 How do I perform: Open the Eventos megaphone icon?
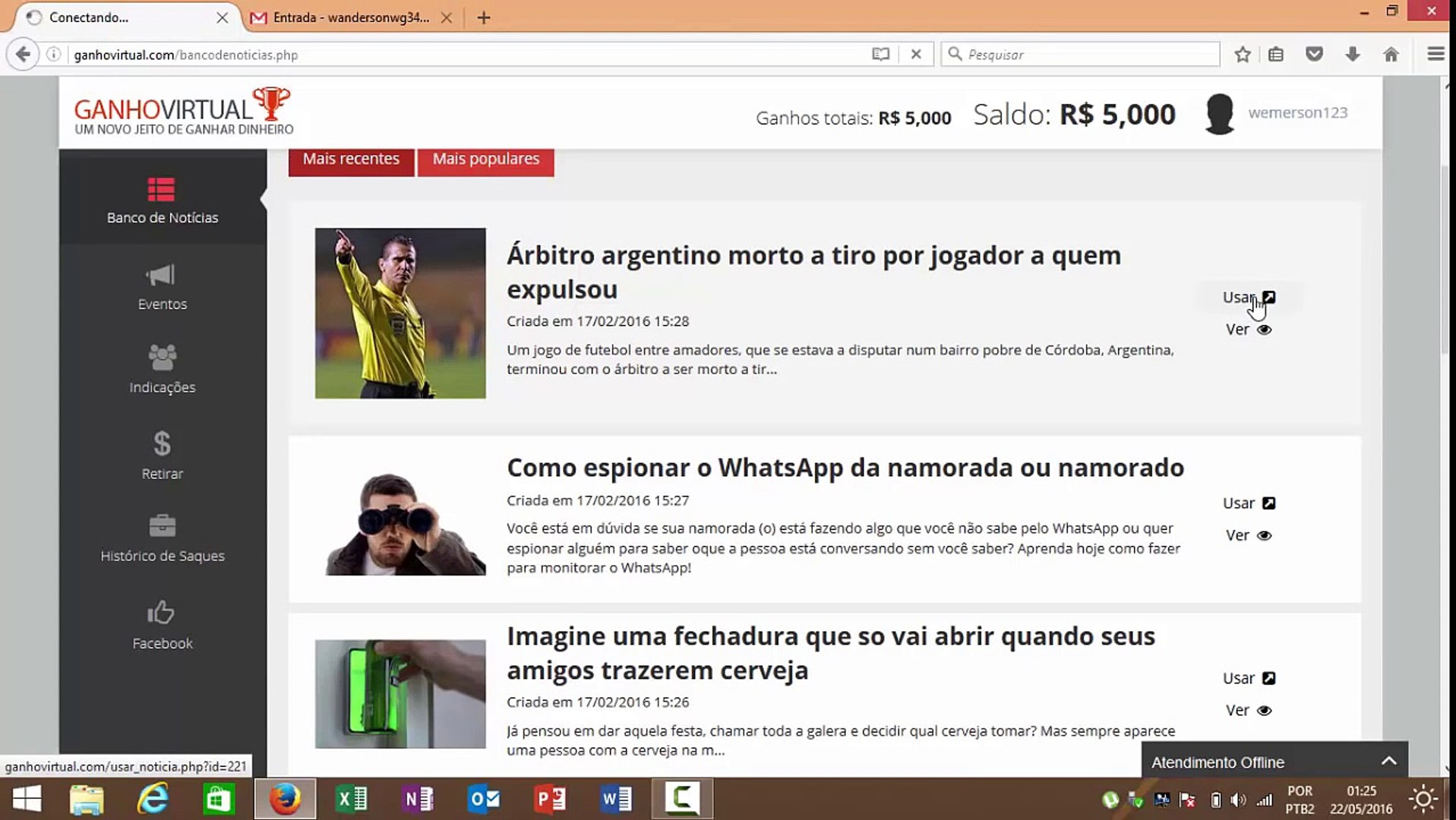[160, 275]
